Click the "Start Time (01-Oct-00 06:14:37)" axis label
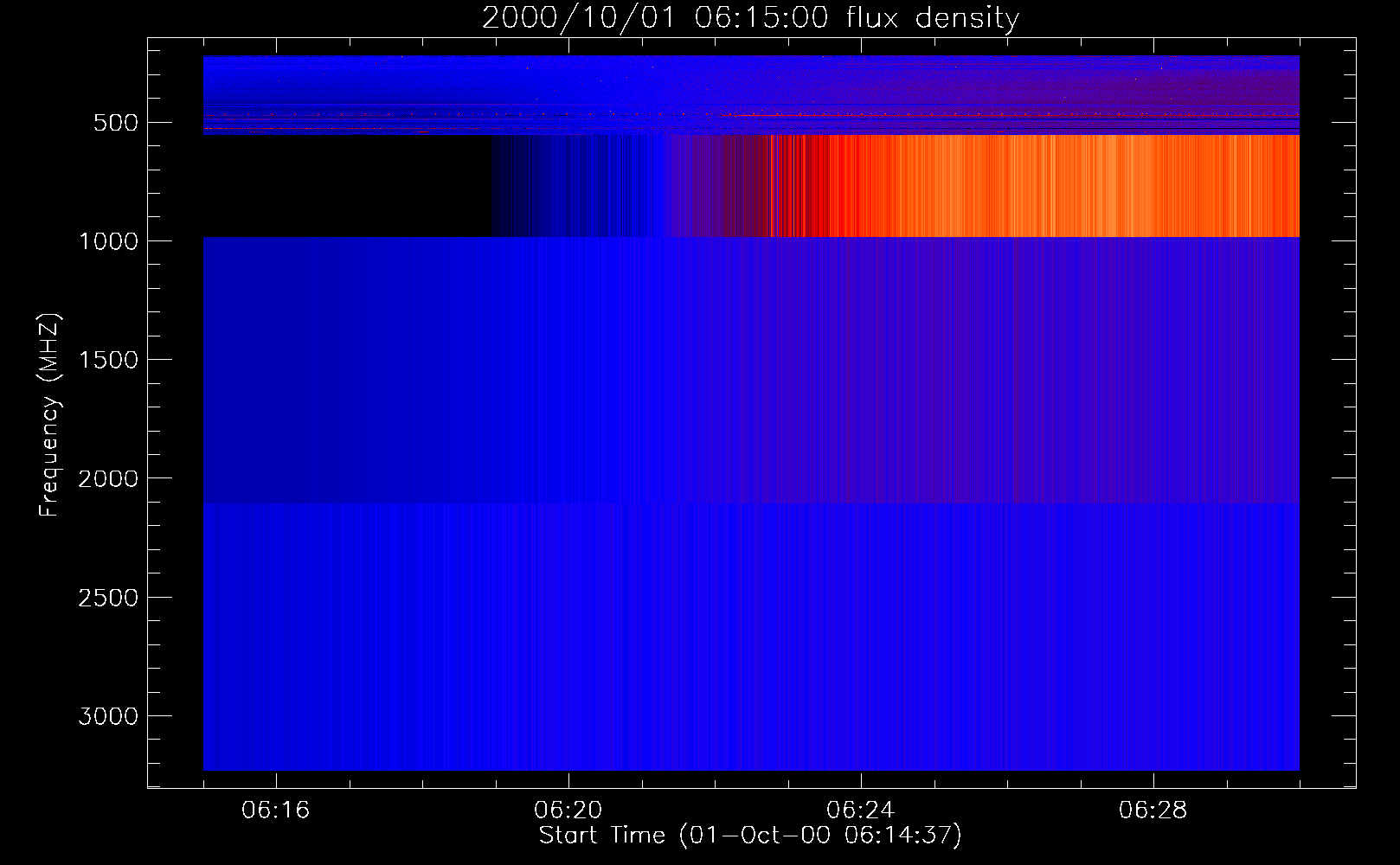This screenshot has width=1400, height=865. [x=750, y=836]
